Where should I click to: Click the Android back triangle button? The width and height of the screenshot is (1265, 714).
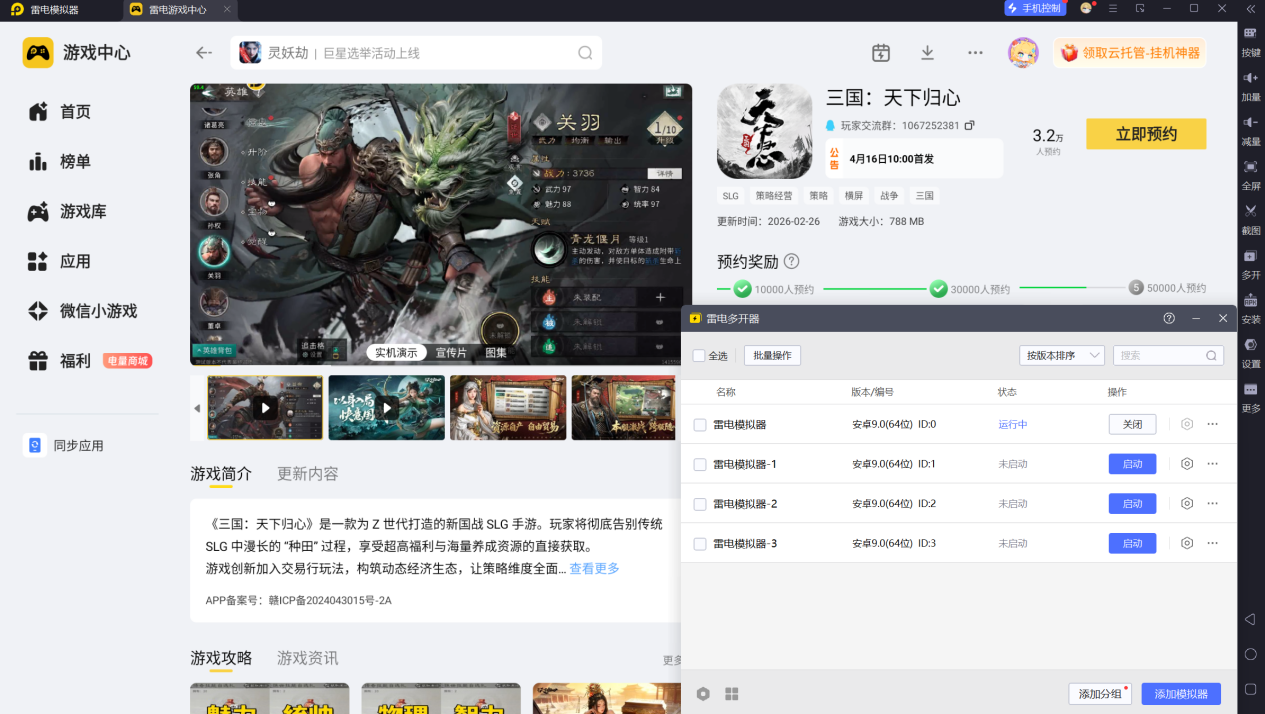[1250, 619]
